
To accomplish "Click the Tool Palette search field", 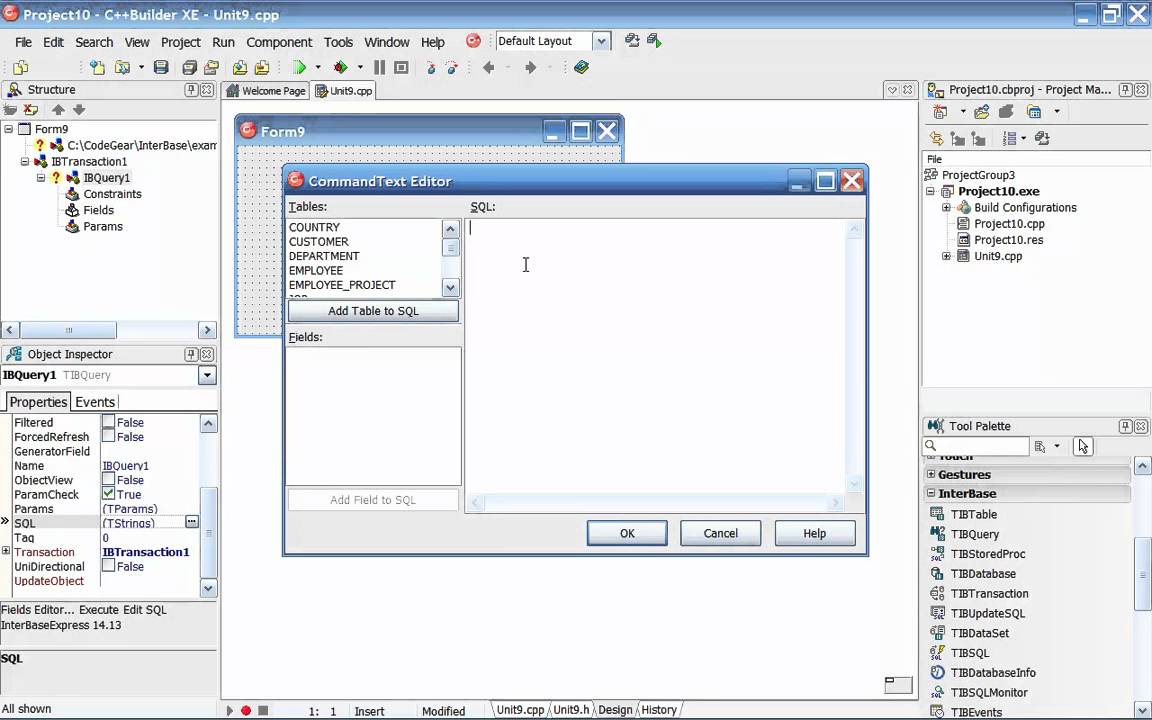I will pyautogui.click(x=976, y=446).
